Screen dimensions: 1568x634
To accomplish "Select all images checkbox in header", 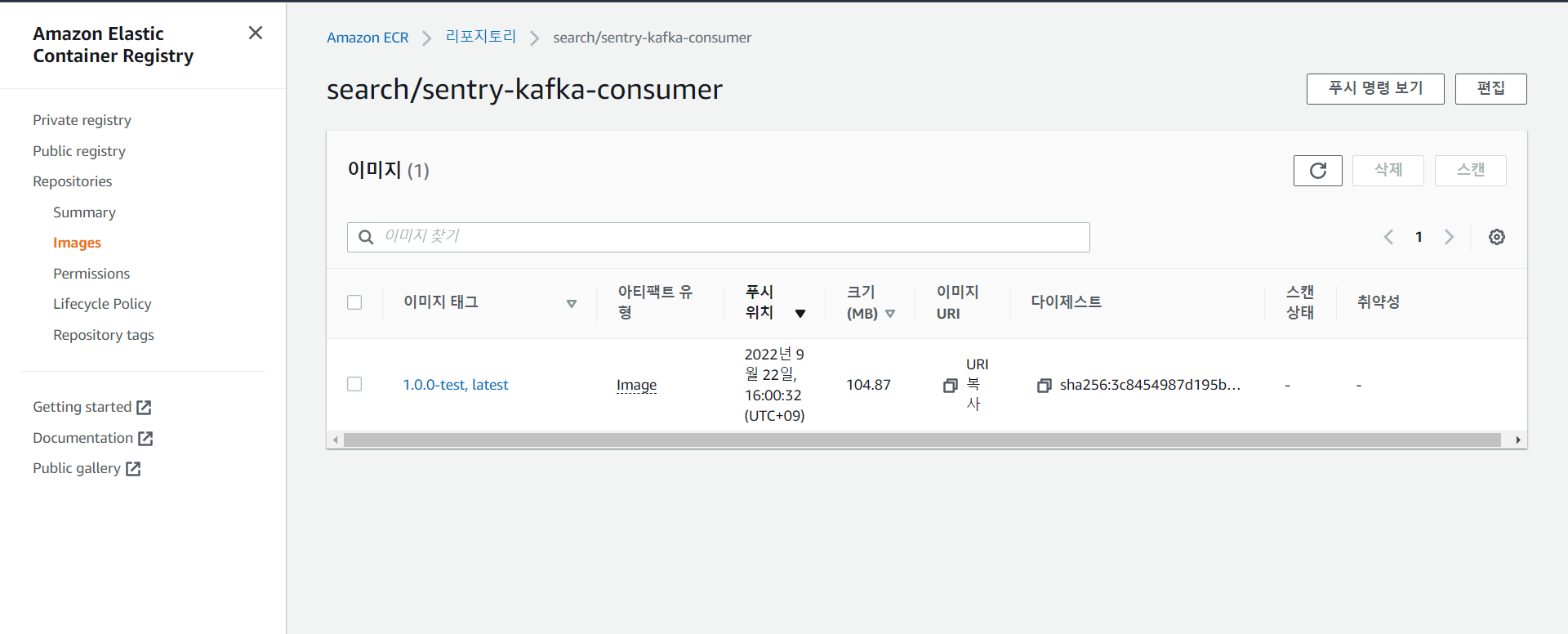I will coord(354,302).
